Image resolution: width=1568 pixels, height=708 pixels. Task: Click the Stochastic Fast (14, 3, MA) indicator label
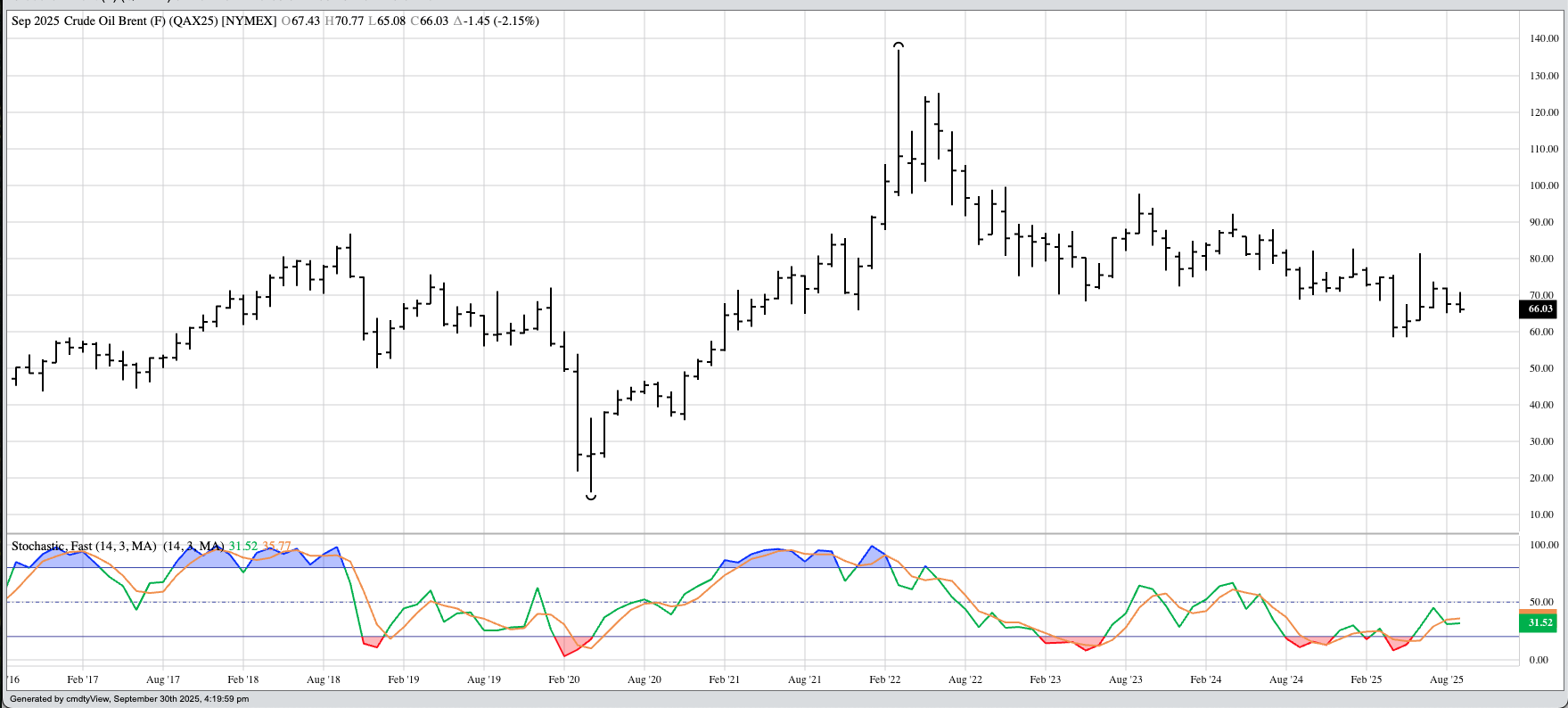[x=84, y=546]
